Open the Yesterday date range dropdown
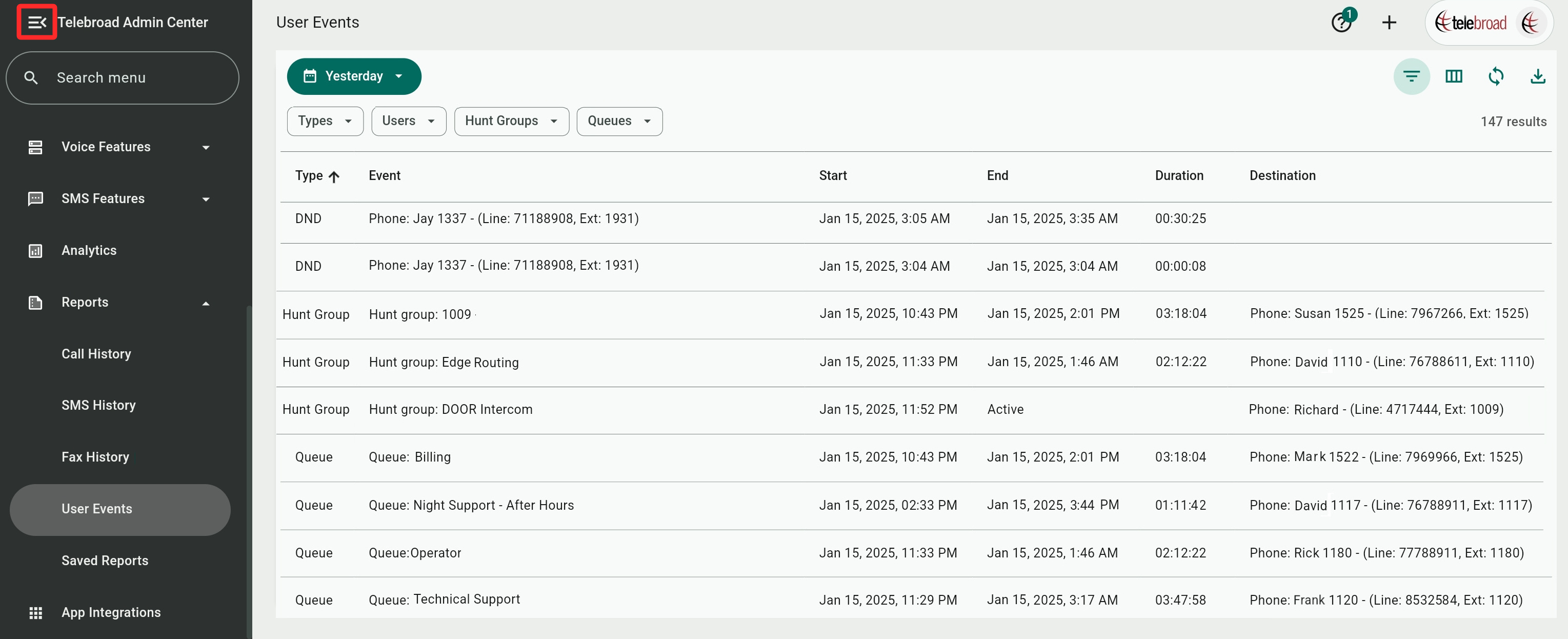The width and height of the screenshot is (1568, 639). coord(354,77)
